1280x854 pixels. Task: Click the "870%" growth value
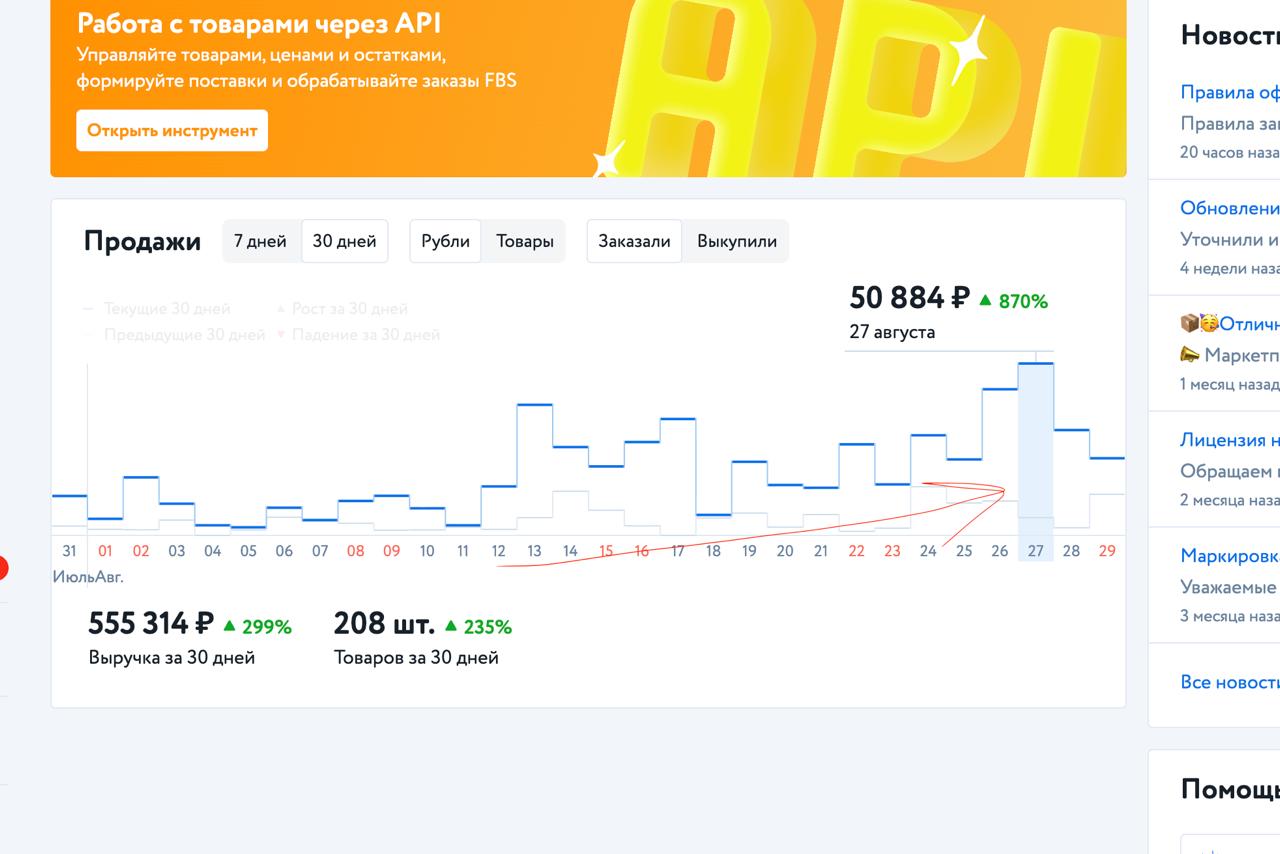[1022, 301]
